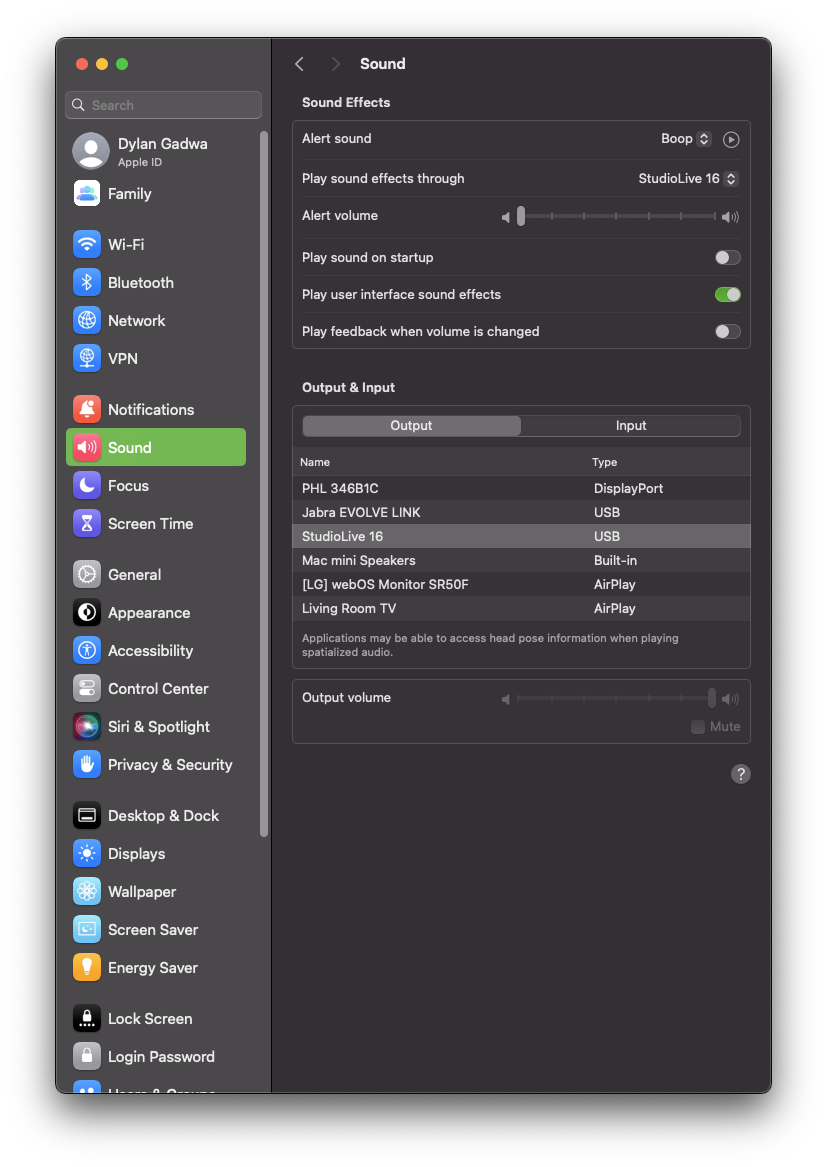Viewport: 827px width, 1167px height.
Task: Check the Mute checkbox
Action: 697,726
